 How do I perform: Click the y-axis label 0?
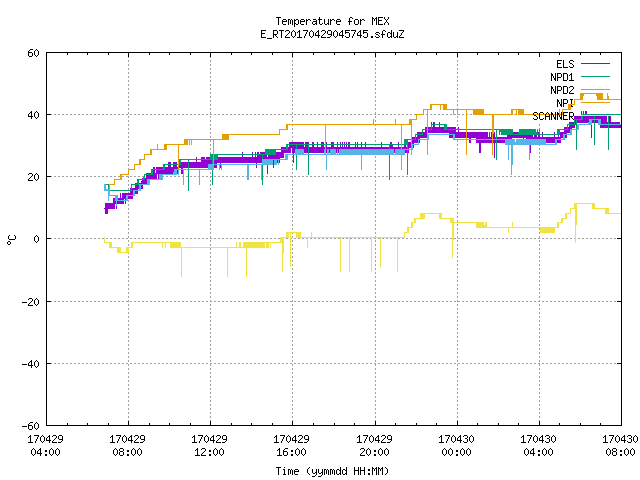37,239
